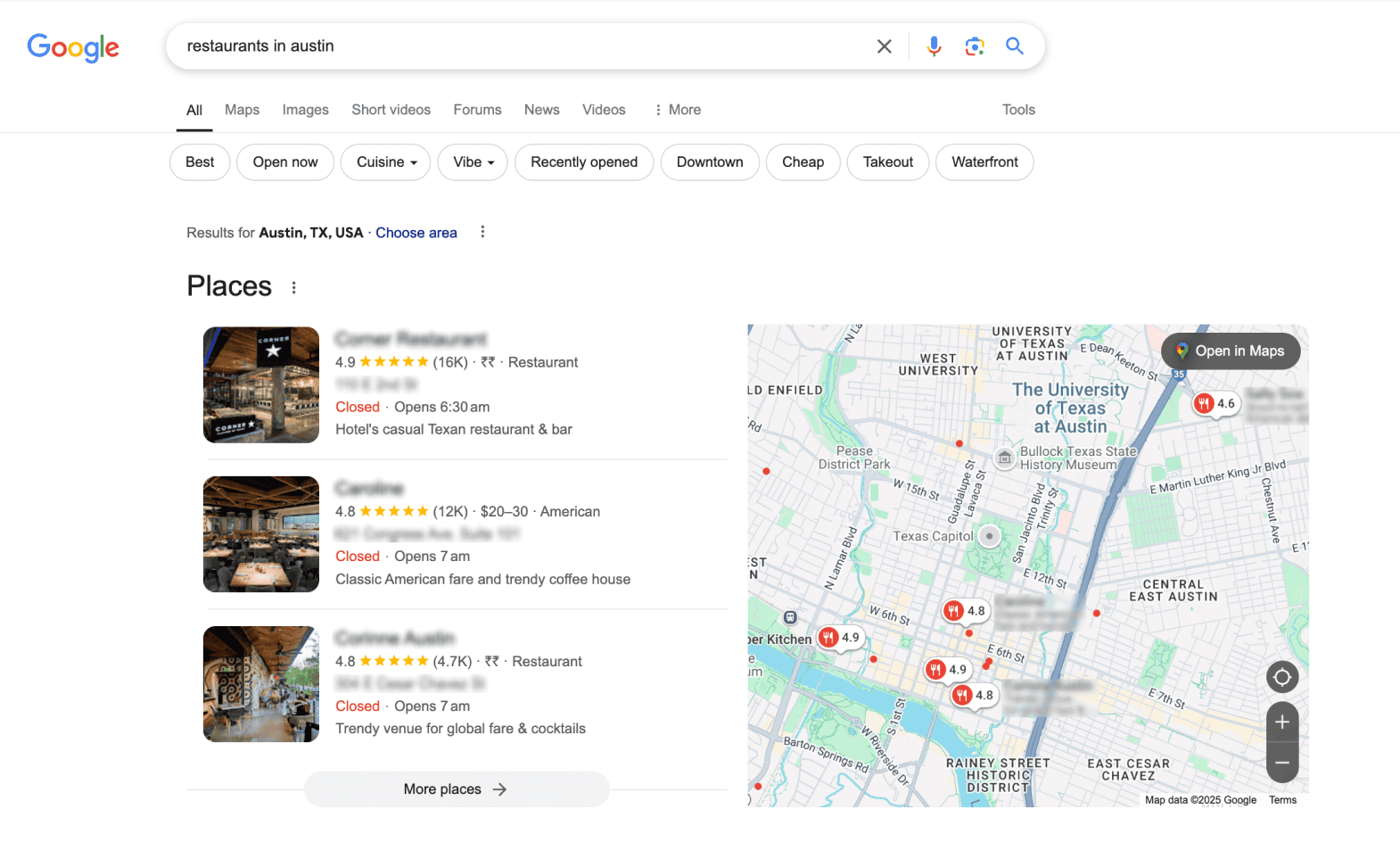
Task: Switch to the Videos tab
Action: (x=604, y=110)
